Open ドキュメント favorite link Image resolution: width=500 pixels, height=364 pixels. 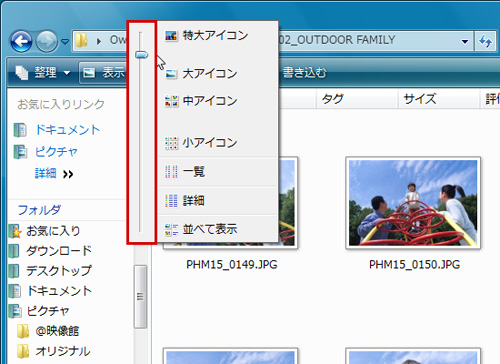coord(68,130)
